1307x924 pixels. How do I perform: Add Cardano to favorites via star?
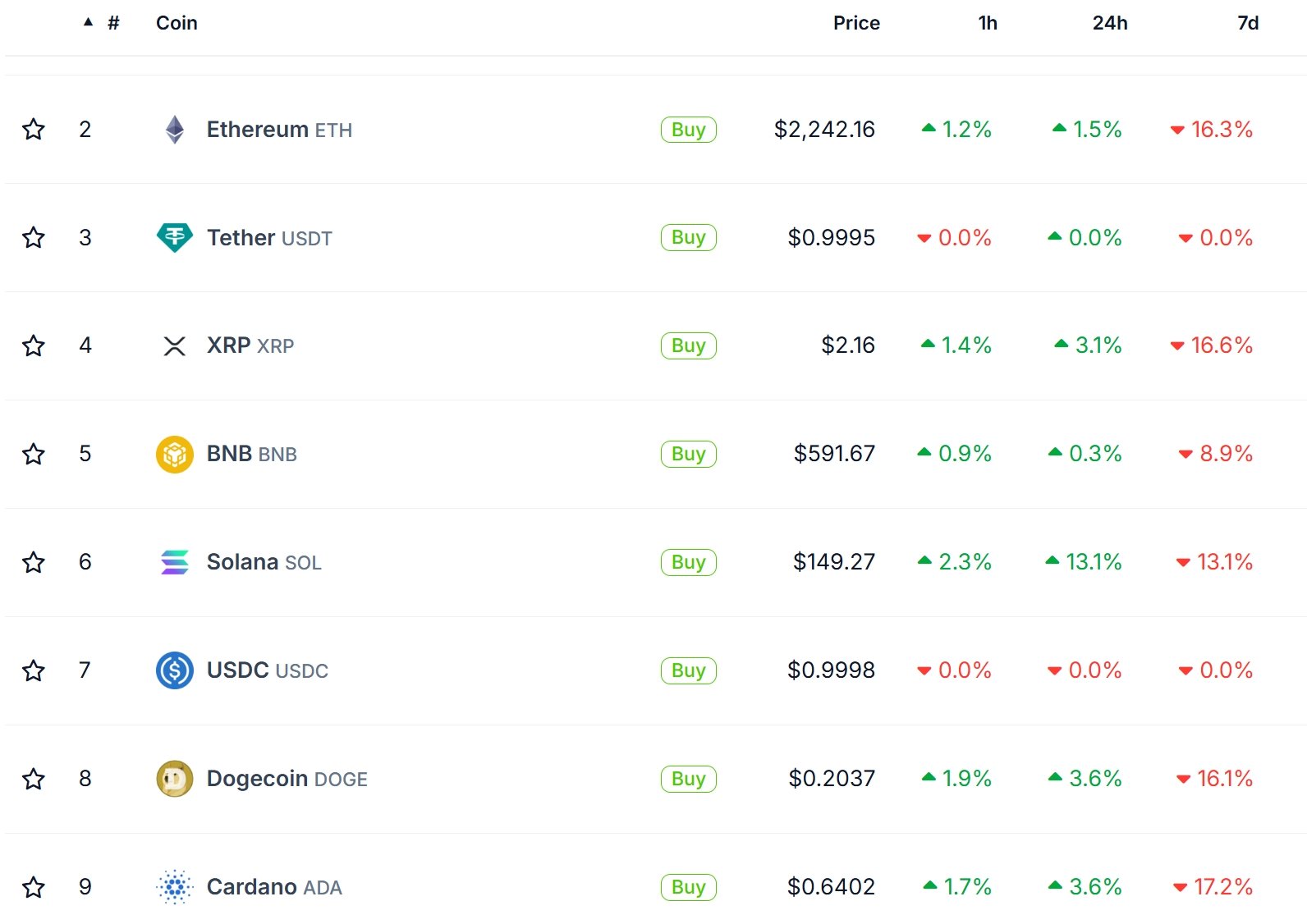[34, 887]
